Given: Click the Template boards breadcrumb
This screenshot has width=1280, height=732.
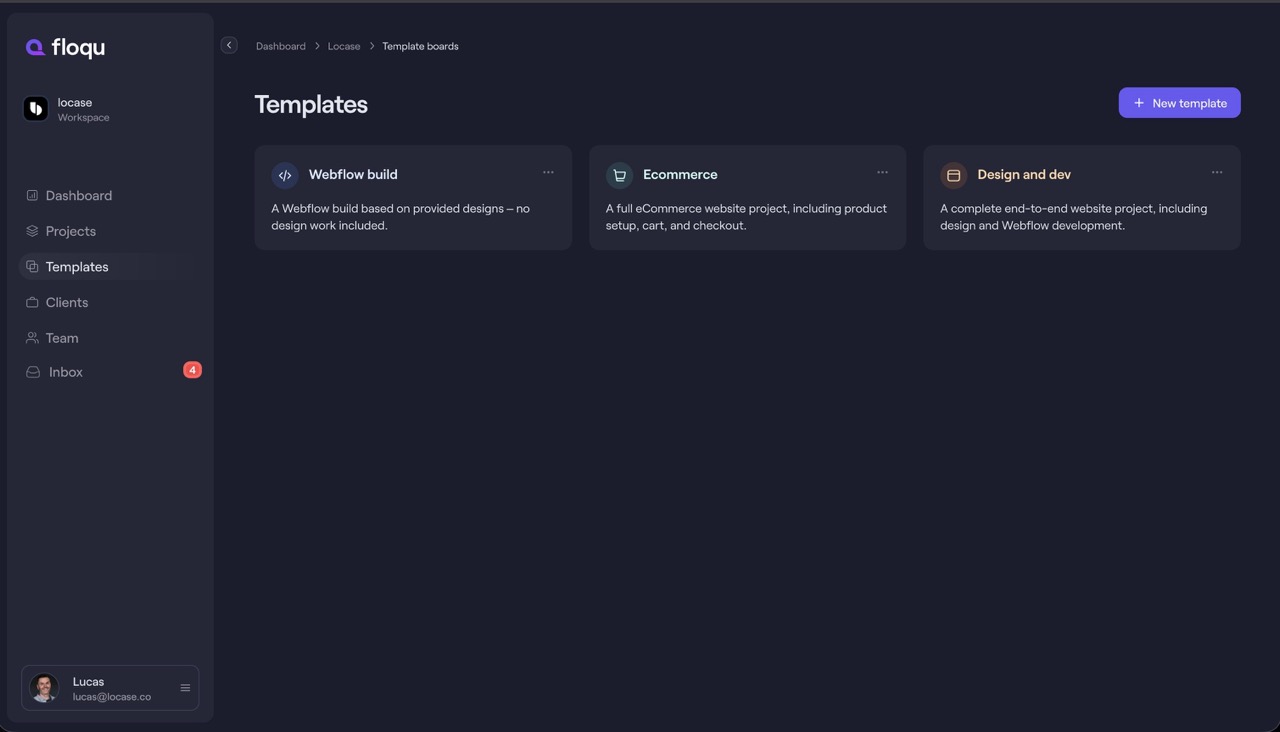Looking at the screenshot, I should 420,46.
